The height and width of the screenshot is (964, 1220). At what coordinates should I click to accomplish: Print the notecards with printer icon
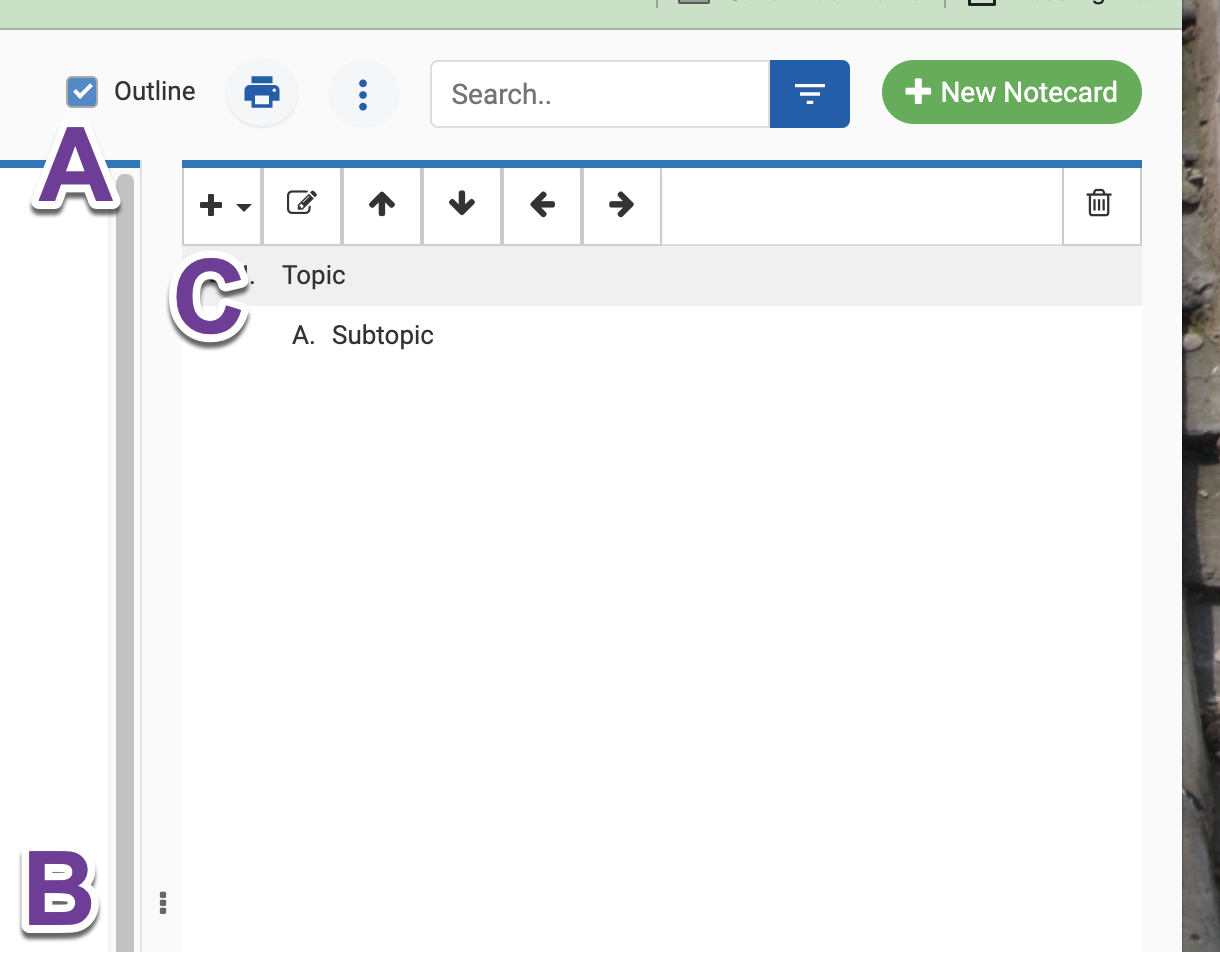pos(262,93)
